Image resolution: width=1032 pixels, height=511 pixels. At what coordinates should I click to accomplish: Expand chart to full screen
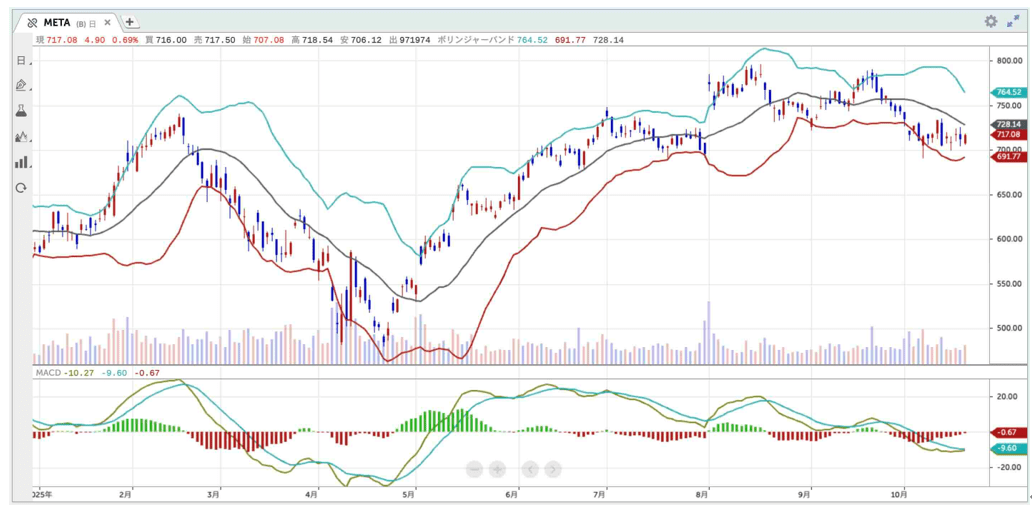[1013, 21]
